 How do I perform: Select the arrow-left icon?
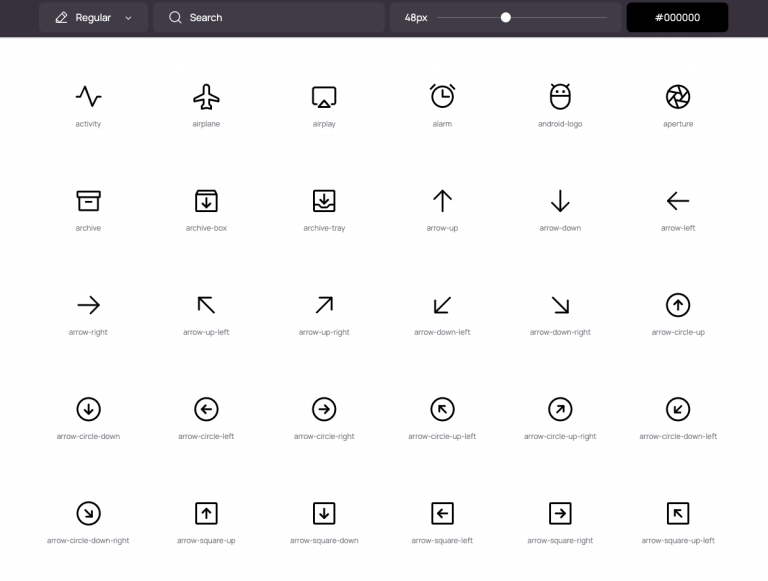point(678,201)
